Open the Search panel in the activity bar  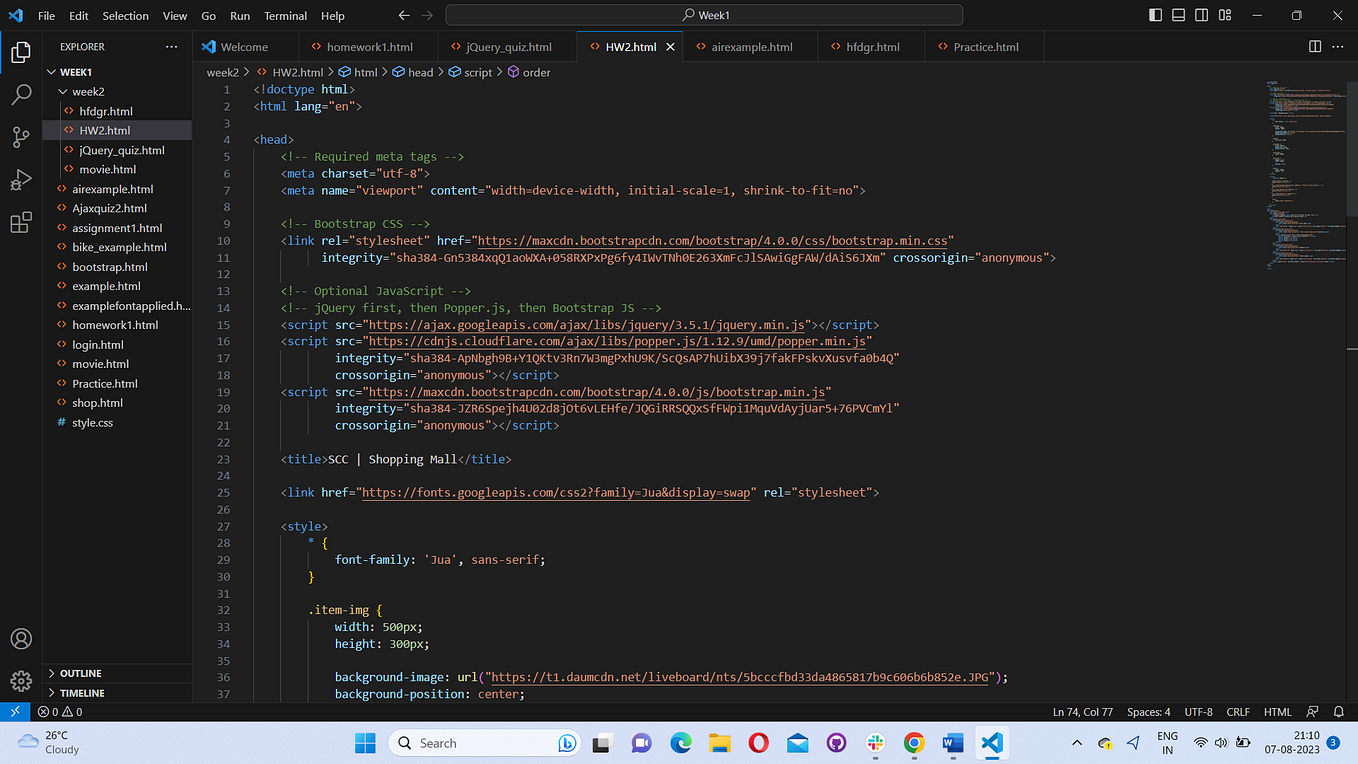(x=20, y=94)
